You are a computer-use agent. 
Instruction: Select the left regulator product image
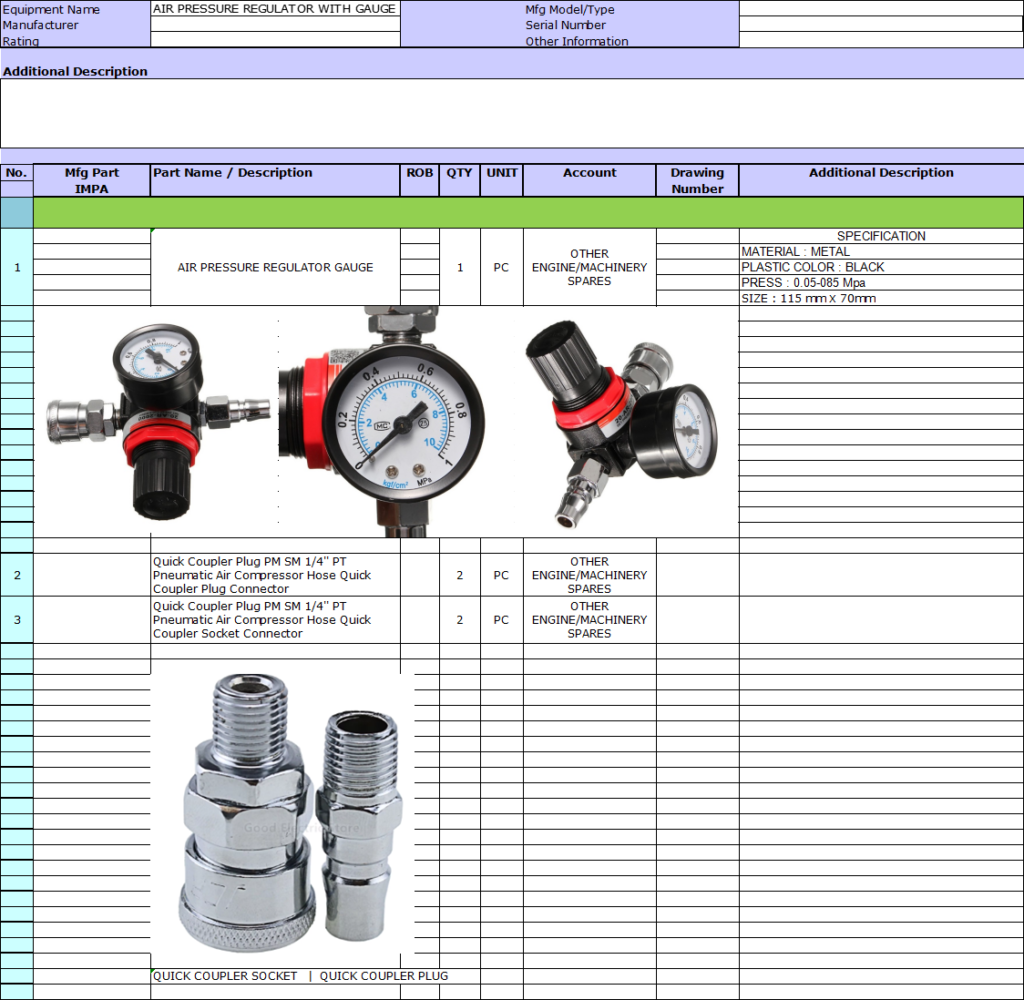pos(153,421)
